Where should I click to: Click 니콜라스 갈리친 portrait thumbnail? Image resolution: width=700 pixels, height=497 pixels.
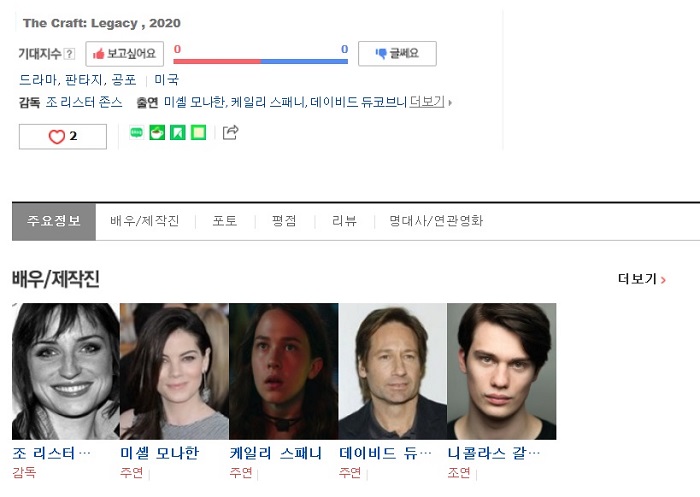(x=502, y=371)
